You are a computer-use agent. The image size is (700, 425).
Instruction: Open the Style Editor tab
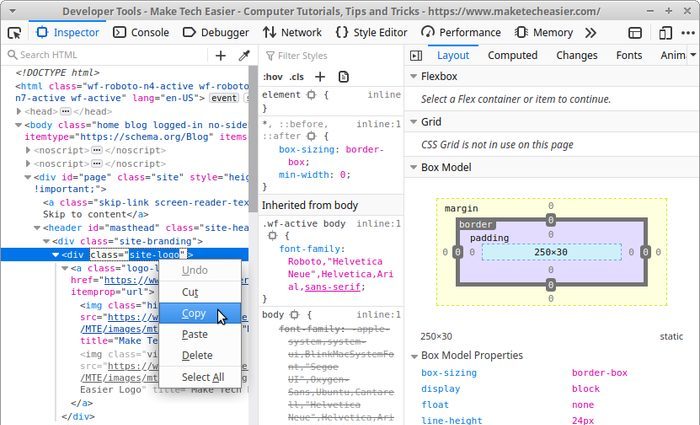371,33
